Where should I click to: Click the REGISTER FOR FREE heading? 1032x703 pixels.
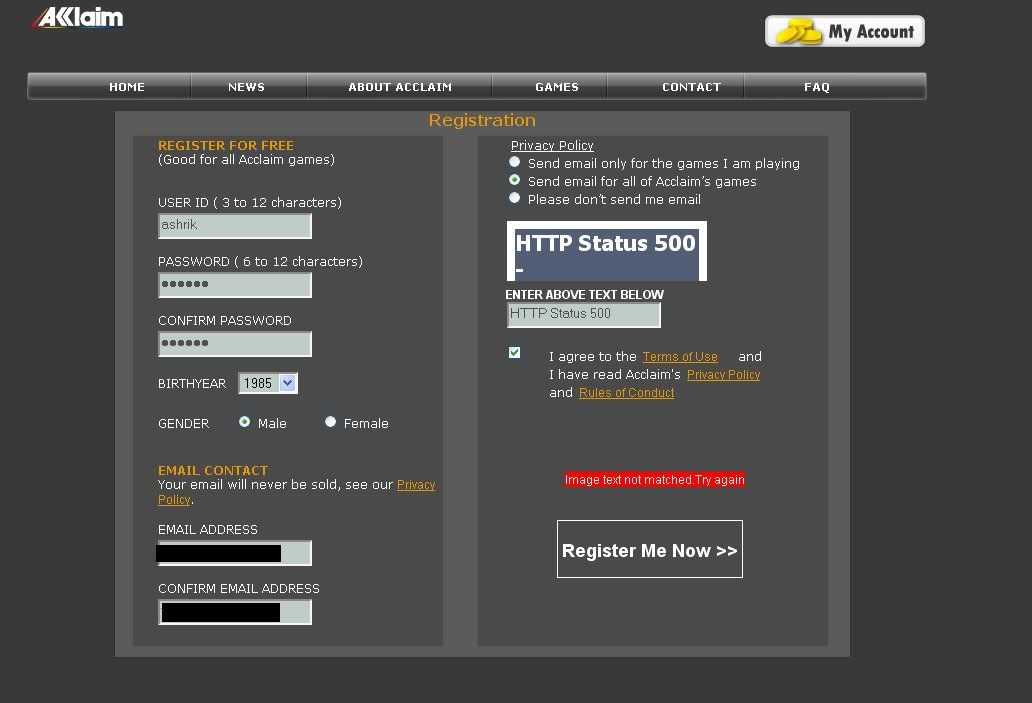[x=226, y=145]
